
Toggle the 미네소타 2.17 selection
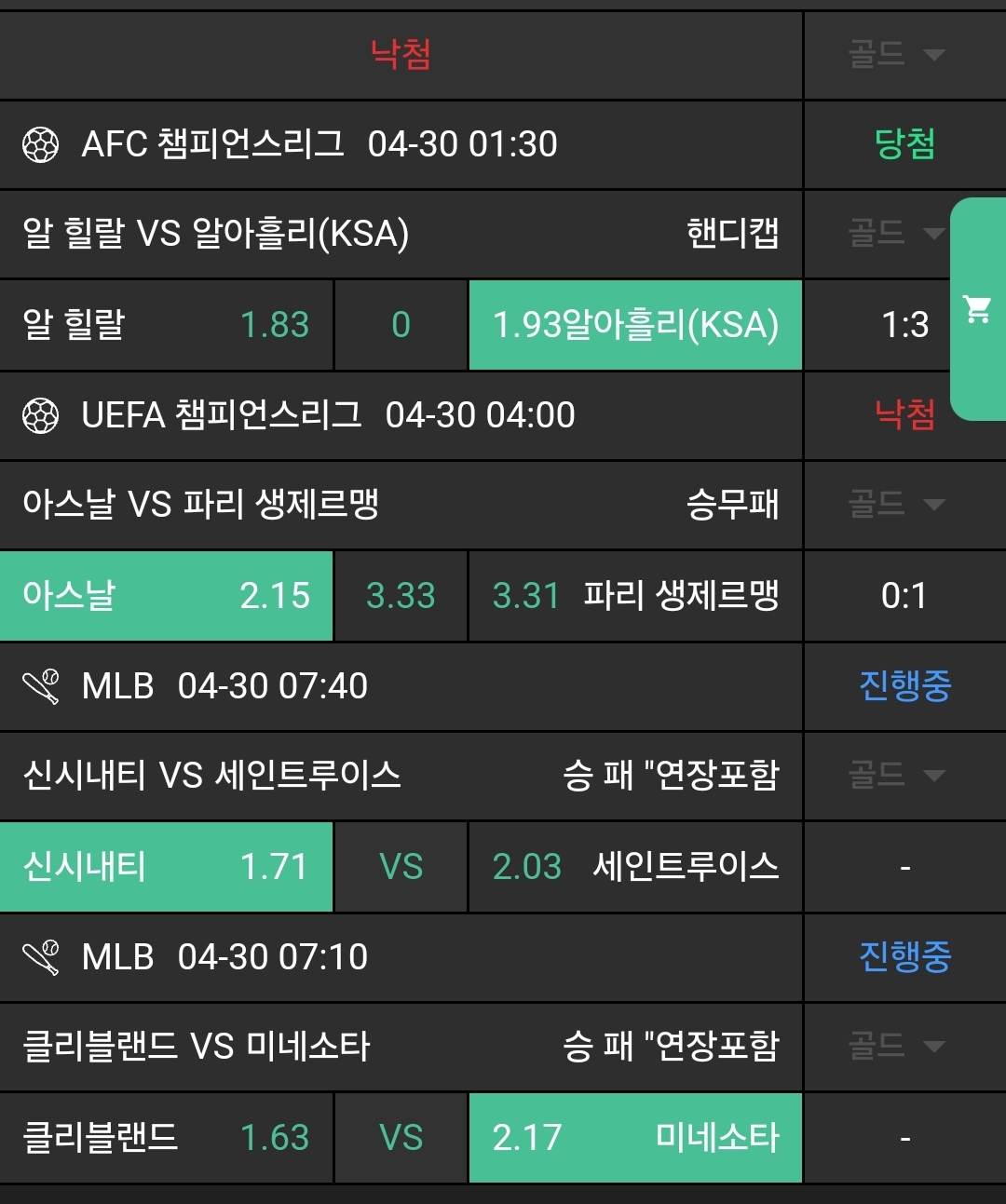[x=635, y=1138]
